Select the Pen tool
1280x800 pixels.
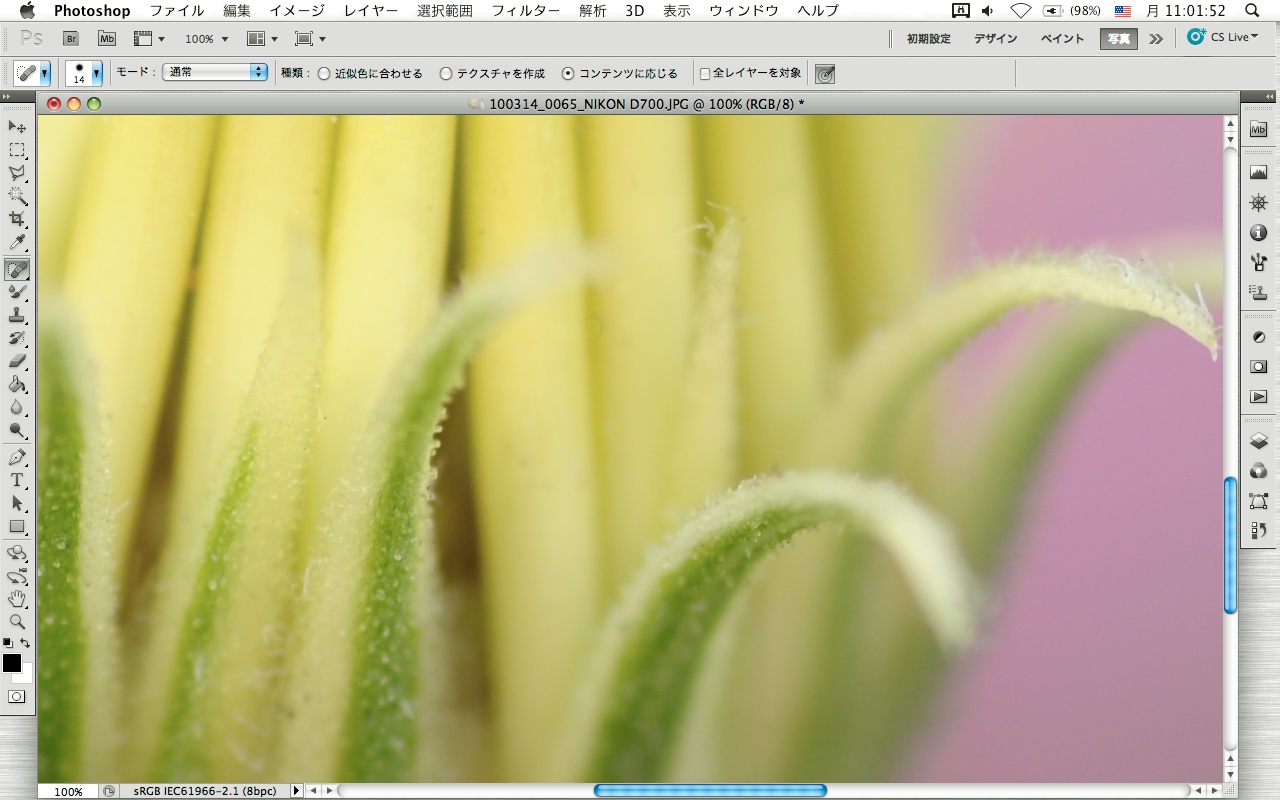pyautogui.click(x=17, y=458)
